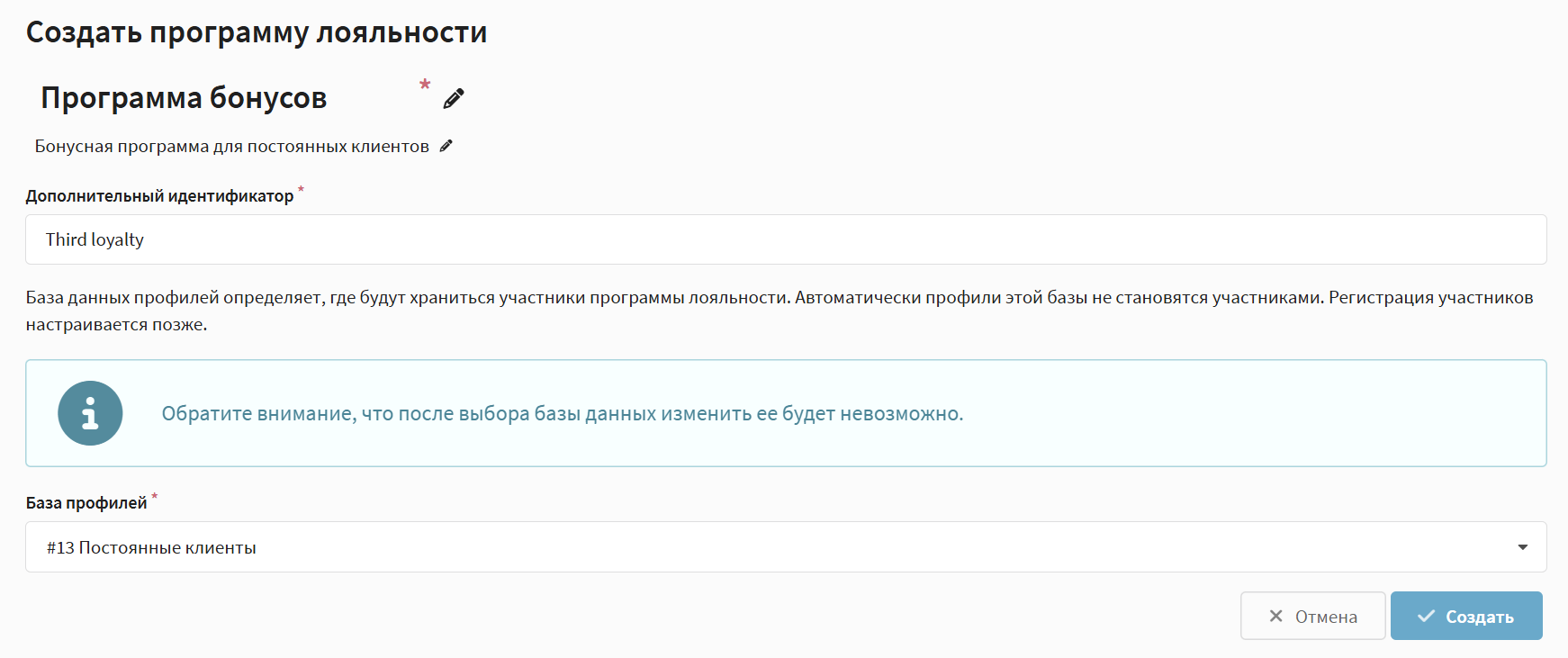Click the 'Бонусная программа для постоянных клиентов' description
This screenshot has width=1568, height=658.
point(231,147)
